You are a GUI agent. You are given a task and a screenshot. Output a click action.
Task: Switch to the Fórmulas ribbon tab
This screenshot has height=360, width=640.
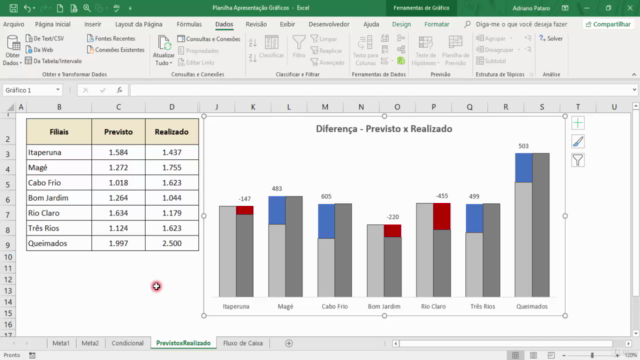click(x=189, y=24)
